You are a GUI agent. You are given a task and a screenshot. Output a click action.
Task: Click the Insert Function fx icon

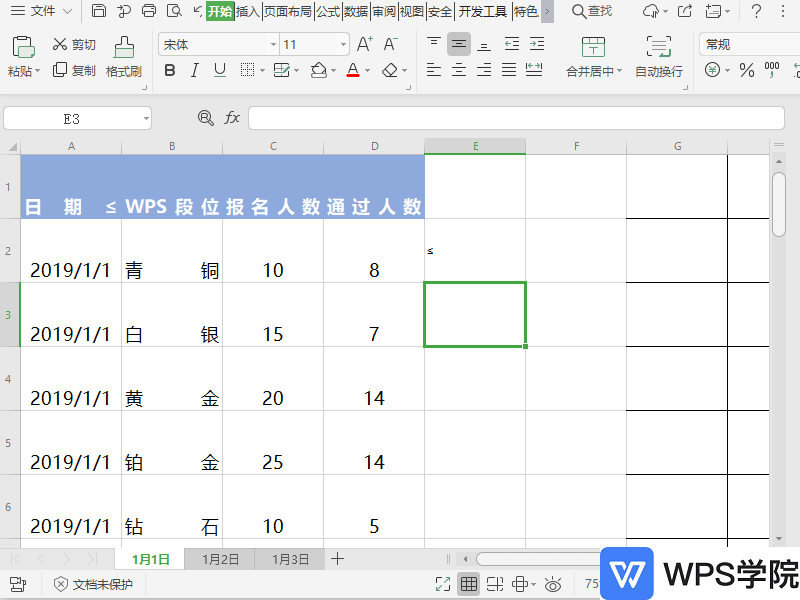[x=232, y=118]
